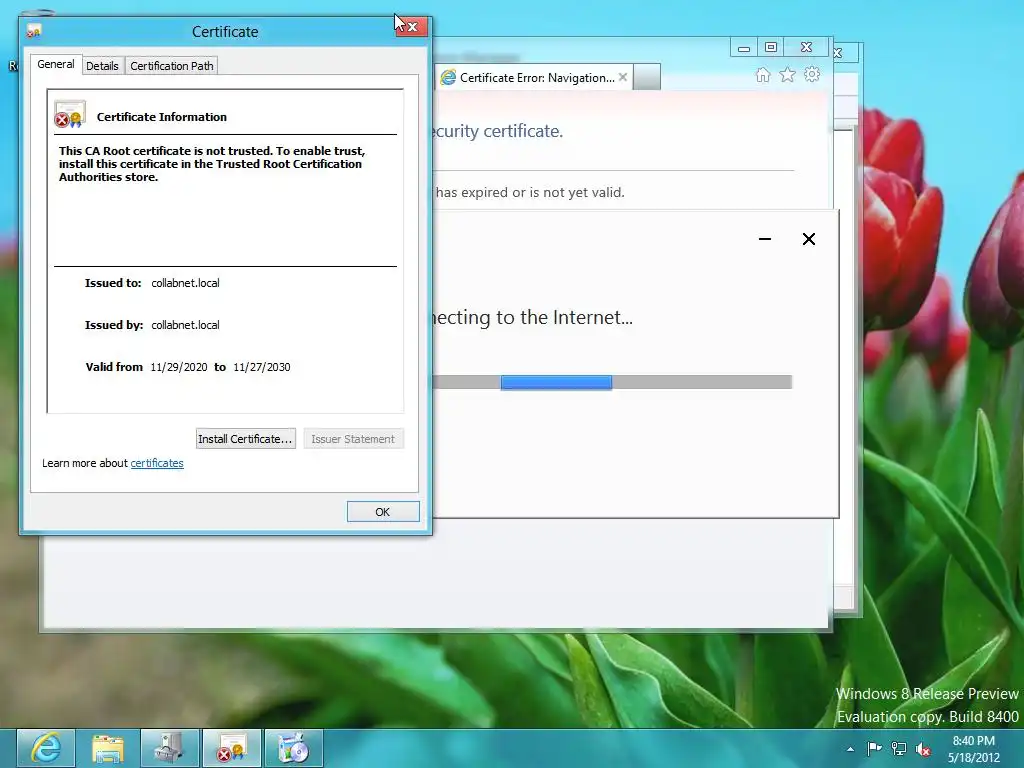1024x768 pixels.
Task: Click the expiry date 11/27/2030
Action: [262, 367]
